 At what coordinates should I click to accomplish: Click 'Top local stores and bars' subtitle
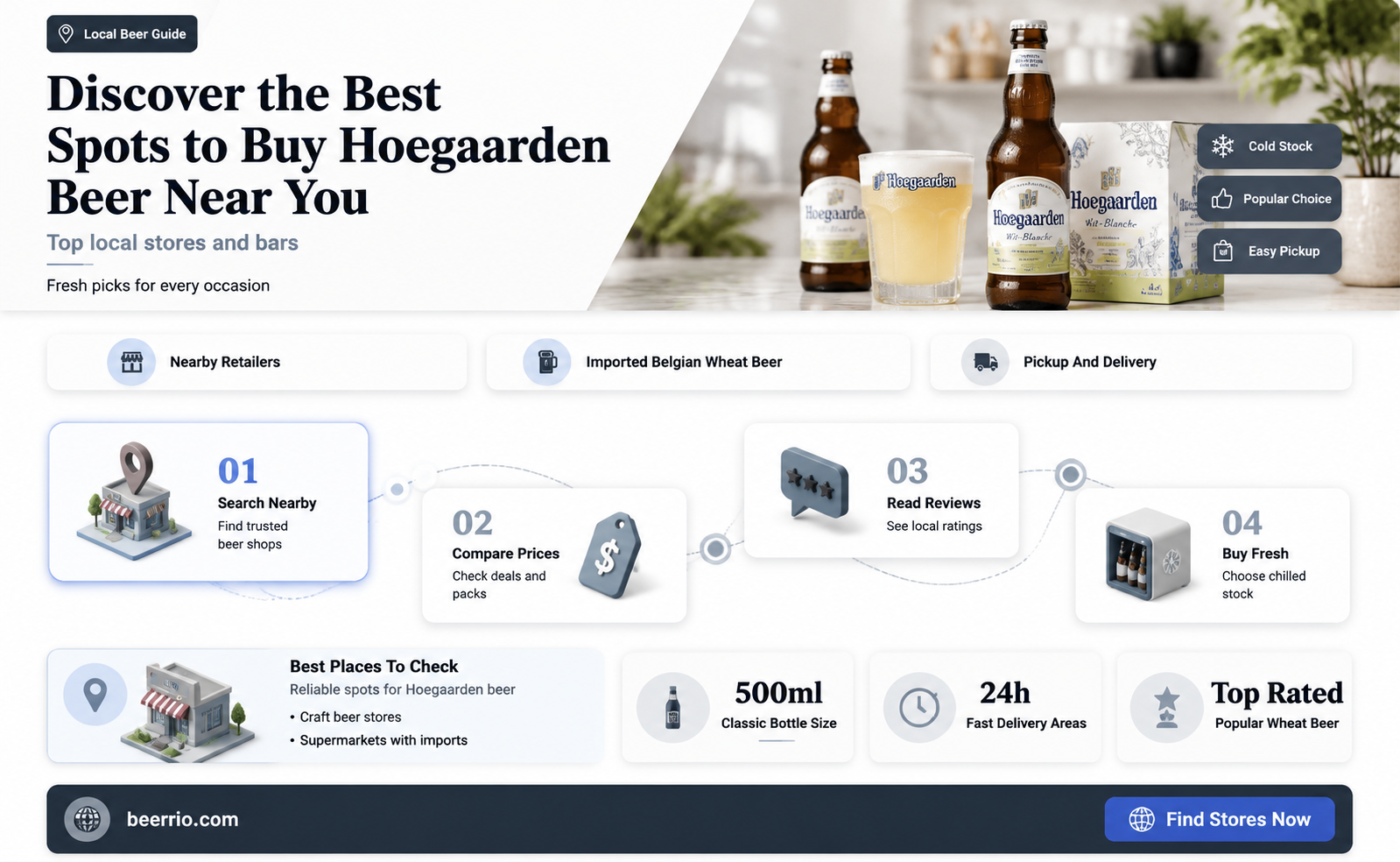(172, 243)
